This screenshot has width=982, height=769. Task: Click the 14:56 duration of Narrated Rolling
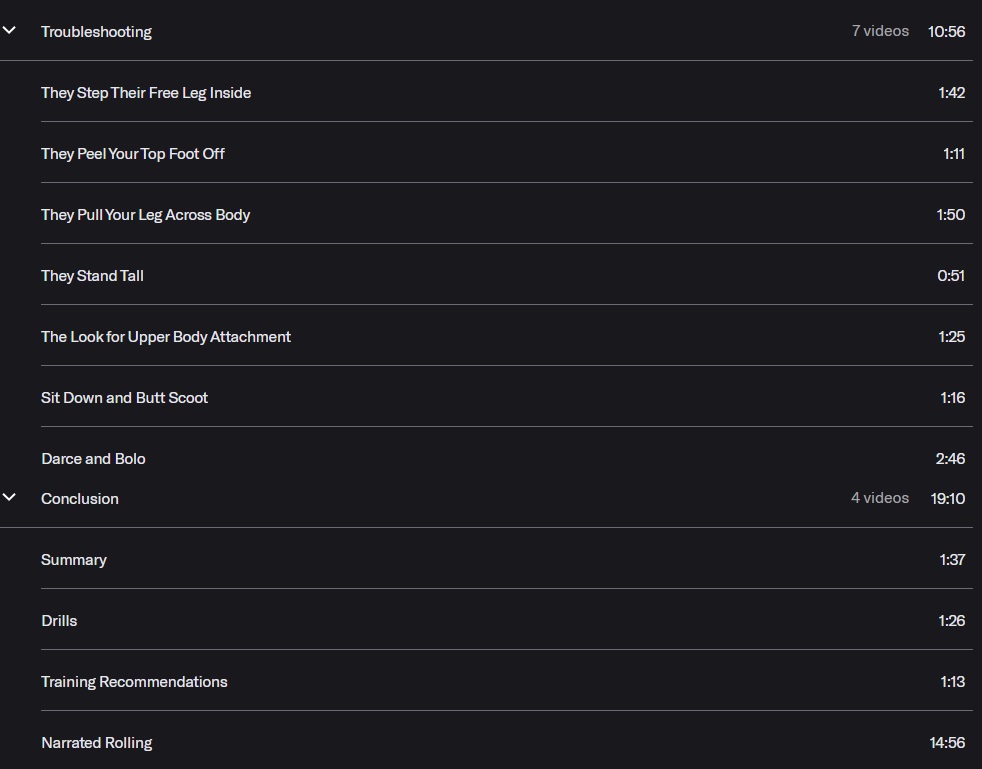(x=946, y=743)
